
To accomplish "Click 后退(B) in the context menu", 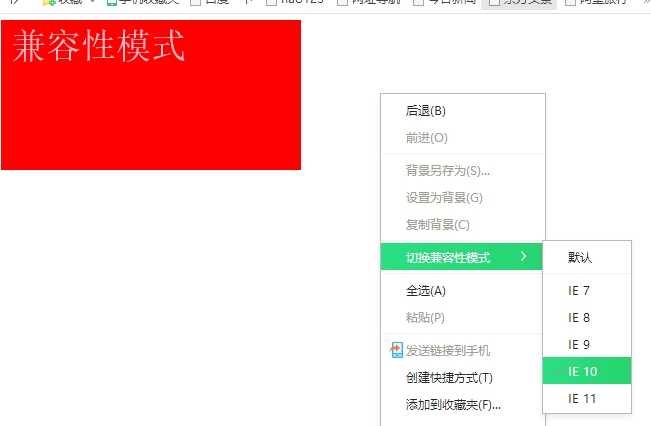I will pos(463,111).
